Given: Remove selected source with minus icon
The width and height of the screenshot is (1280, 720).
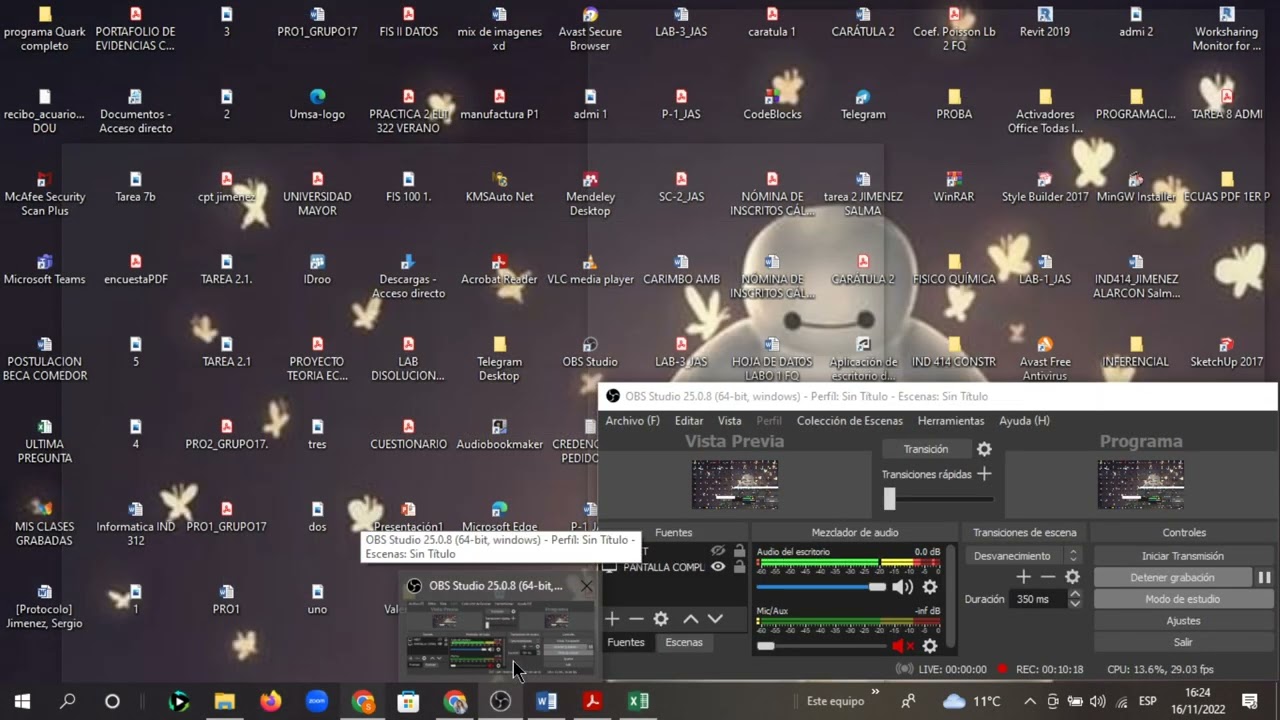Looking at the screenshot, I should (x=636, y=619).
